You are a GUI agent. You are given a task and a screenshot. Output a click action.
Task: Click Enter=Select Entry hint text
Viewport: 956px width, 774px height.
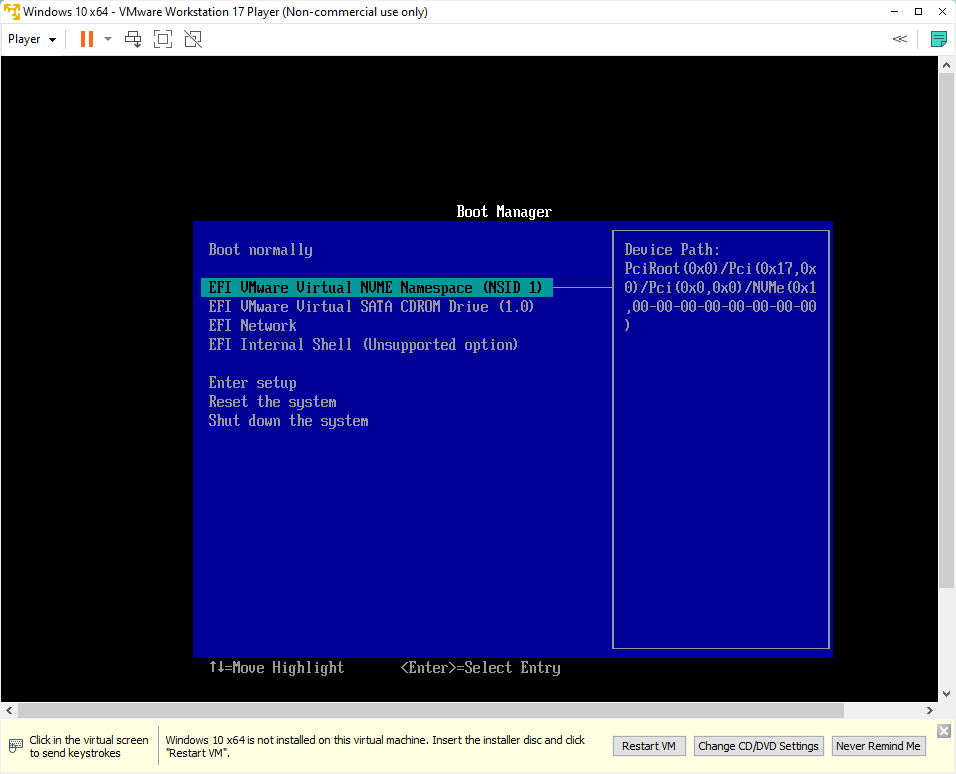coord(480,667)
